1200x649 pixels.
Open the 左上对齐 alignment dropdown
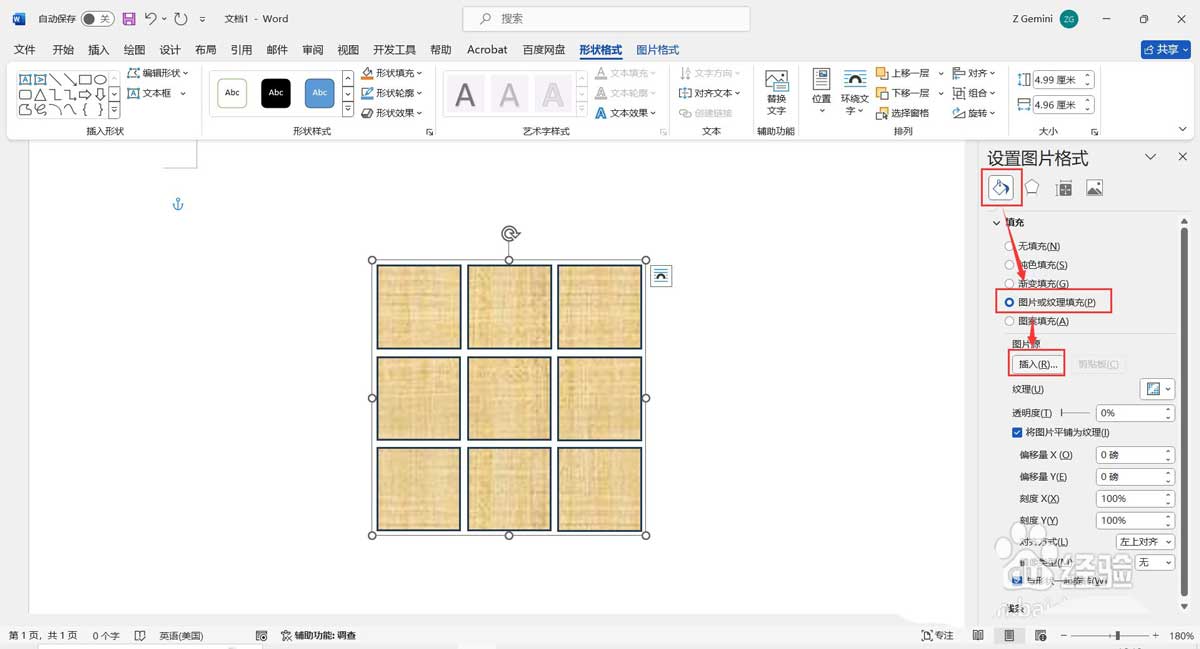tap(1143, 541)
